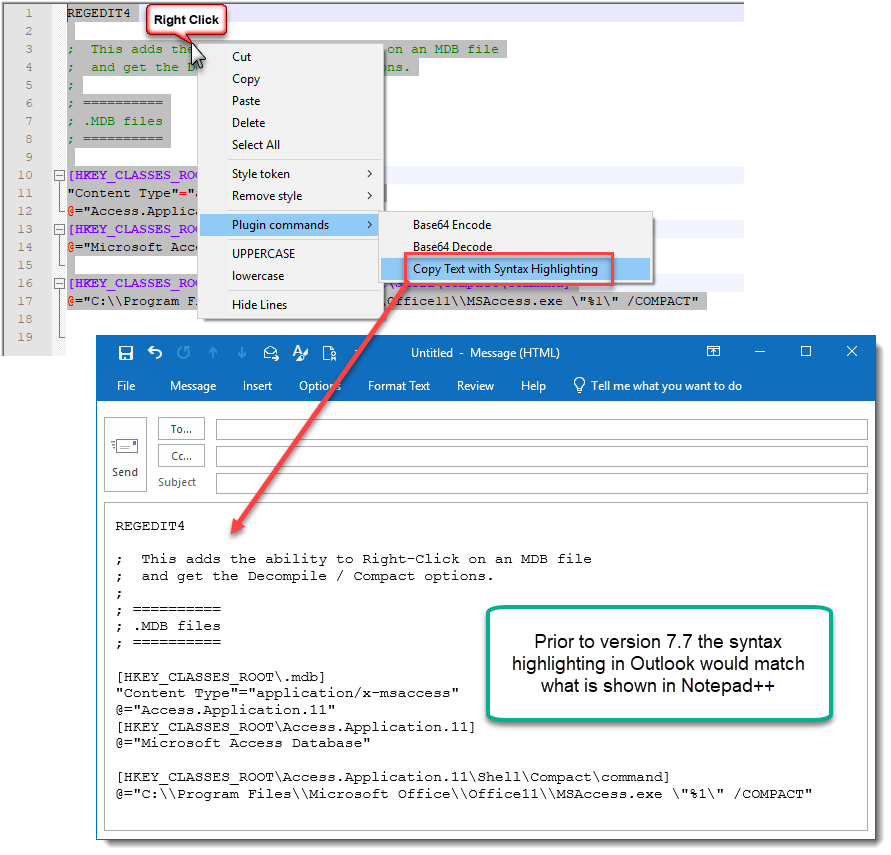Select Base64 Decode in the plugin submenu
This screenshot has width=891, height=855.
tap(515, 247)
